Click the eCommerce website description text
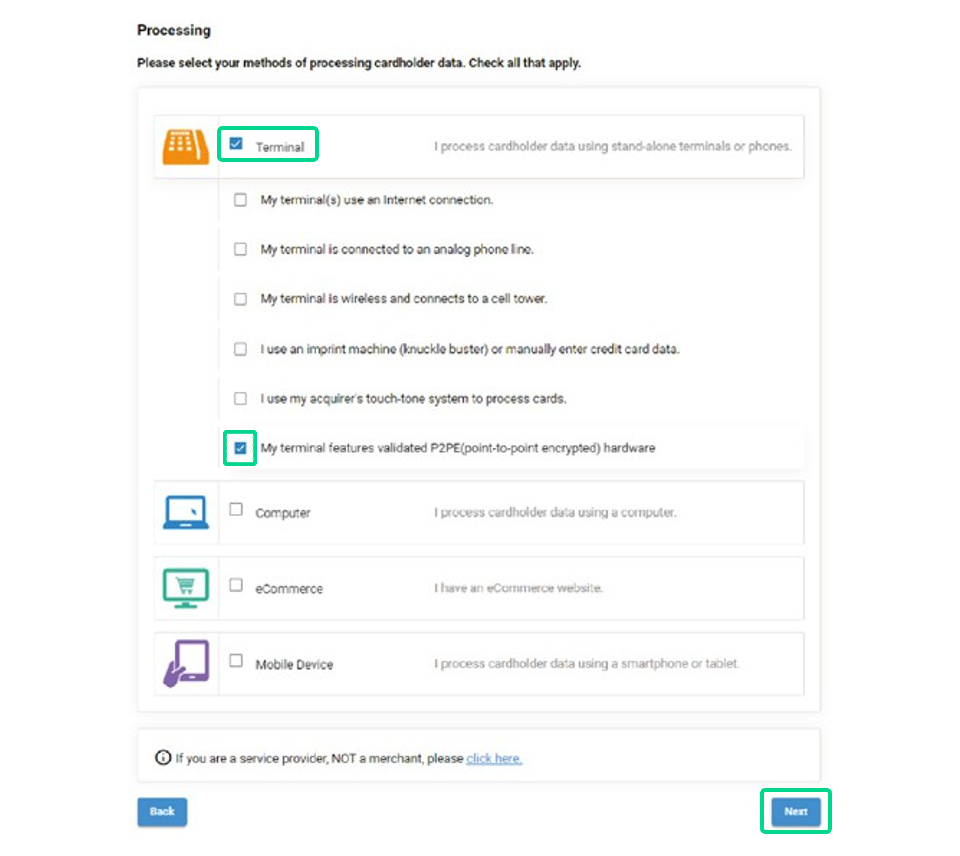The width and height of the screenshot is (960, 856). pos(519,588)
